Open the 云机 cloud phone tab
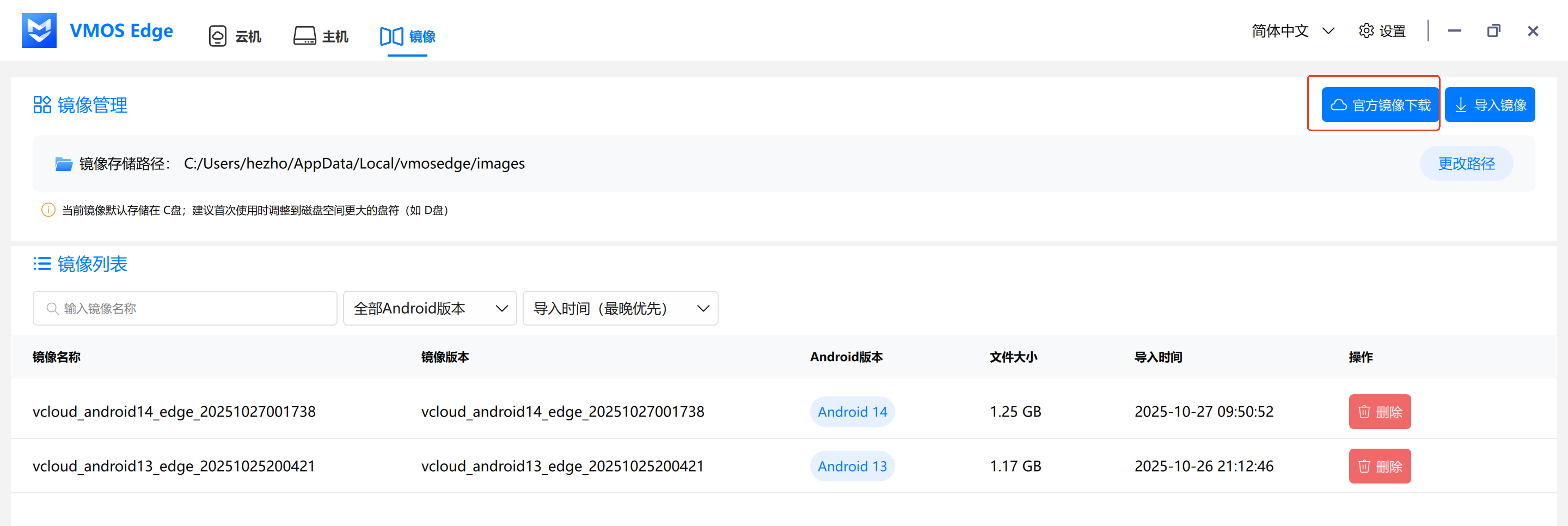This screenshot has height=526, width=1568. 235,36
